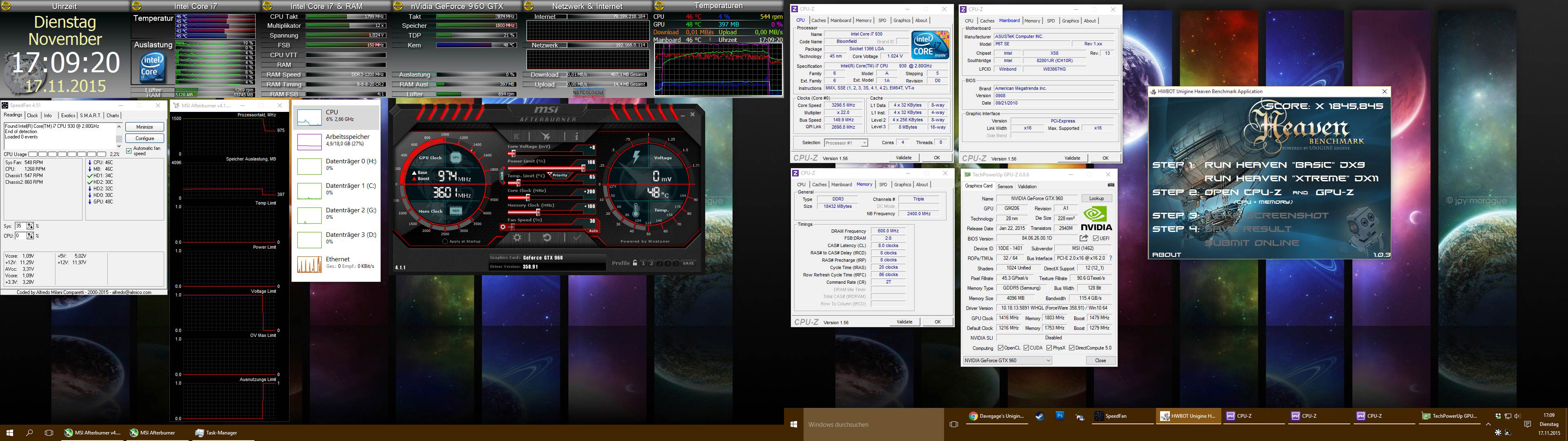The width and height of the screenshot is (1568, 441).
Task: Open the S.M.A.R.T. tab in SpeedFan
Action: 91,115
